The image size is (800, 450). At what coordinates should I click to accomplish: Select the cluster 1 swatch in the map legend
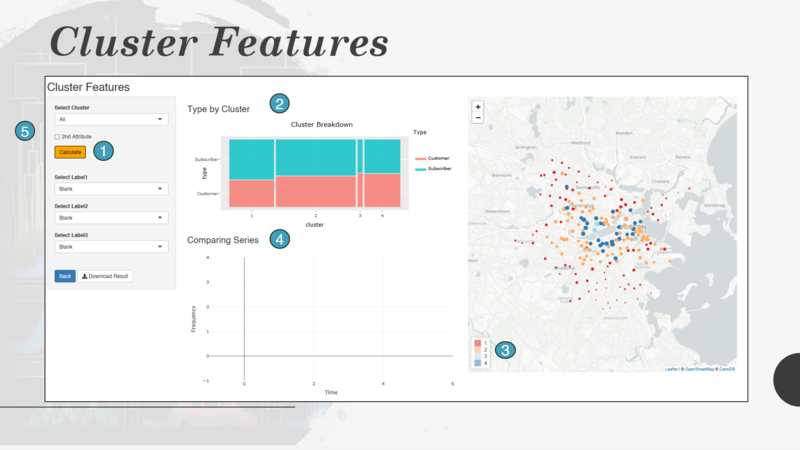click(478, 343)
